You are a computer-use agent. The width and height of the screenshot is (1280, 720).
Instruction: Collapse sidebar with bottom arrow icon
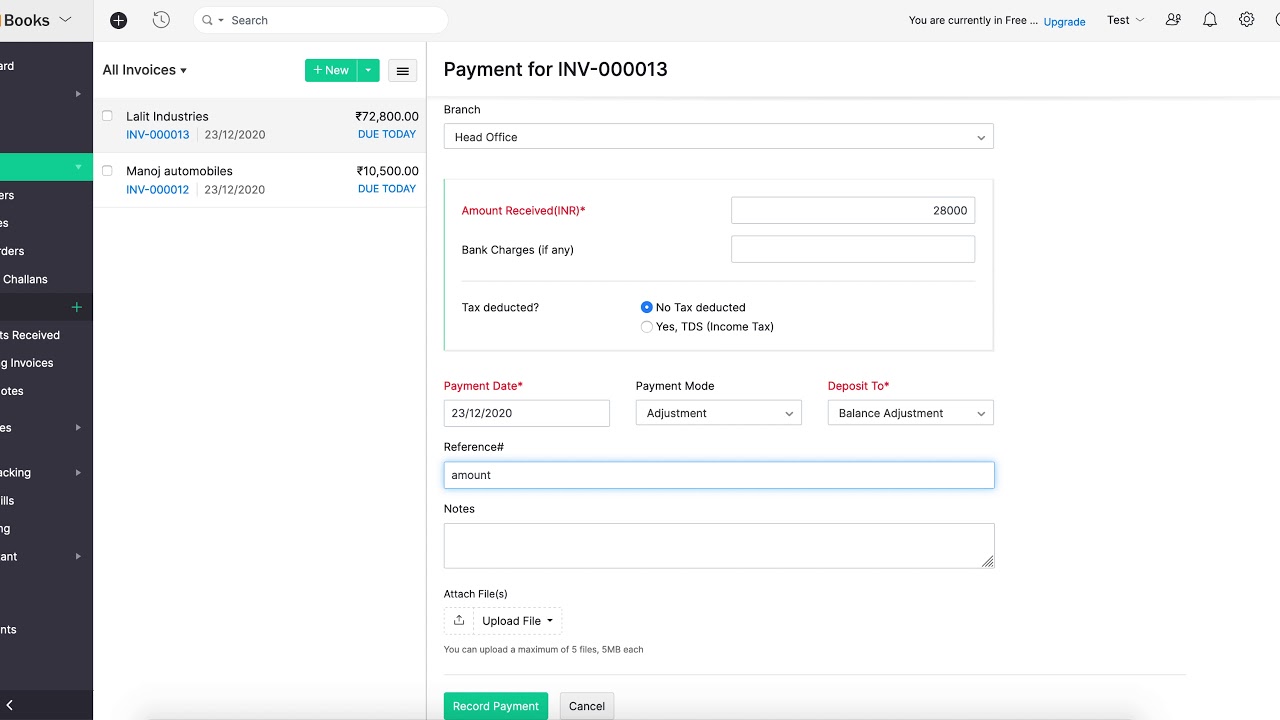[9, 706]
